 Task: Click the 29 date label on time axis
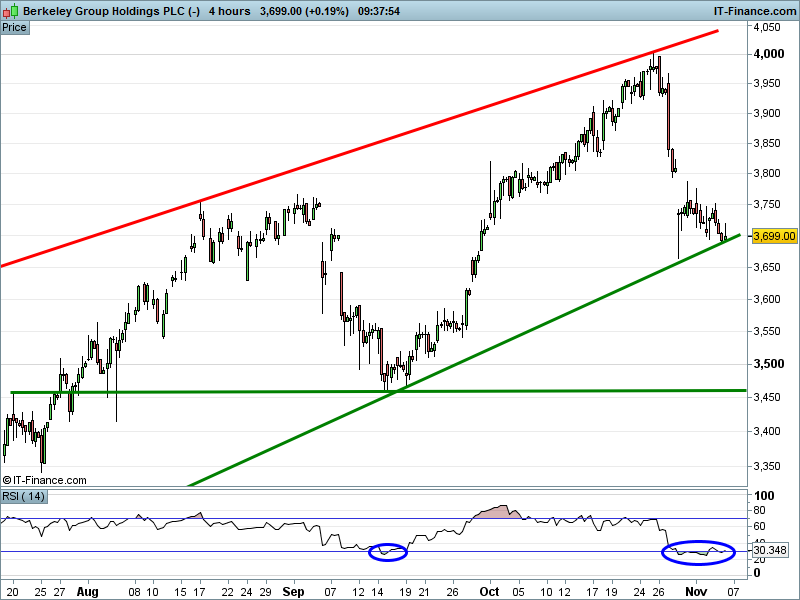pos(265,592)
